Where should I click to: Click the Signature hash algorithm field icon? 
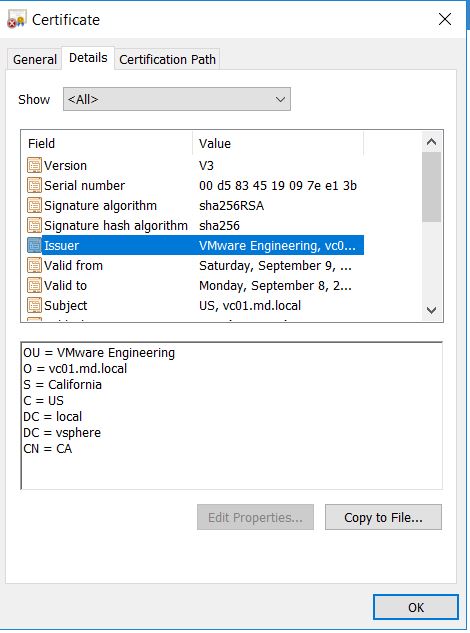(x=34, y=225)
